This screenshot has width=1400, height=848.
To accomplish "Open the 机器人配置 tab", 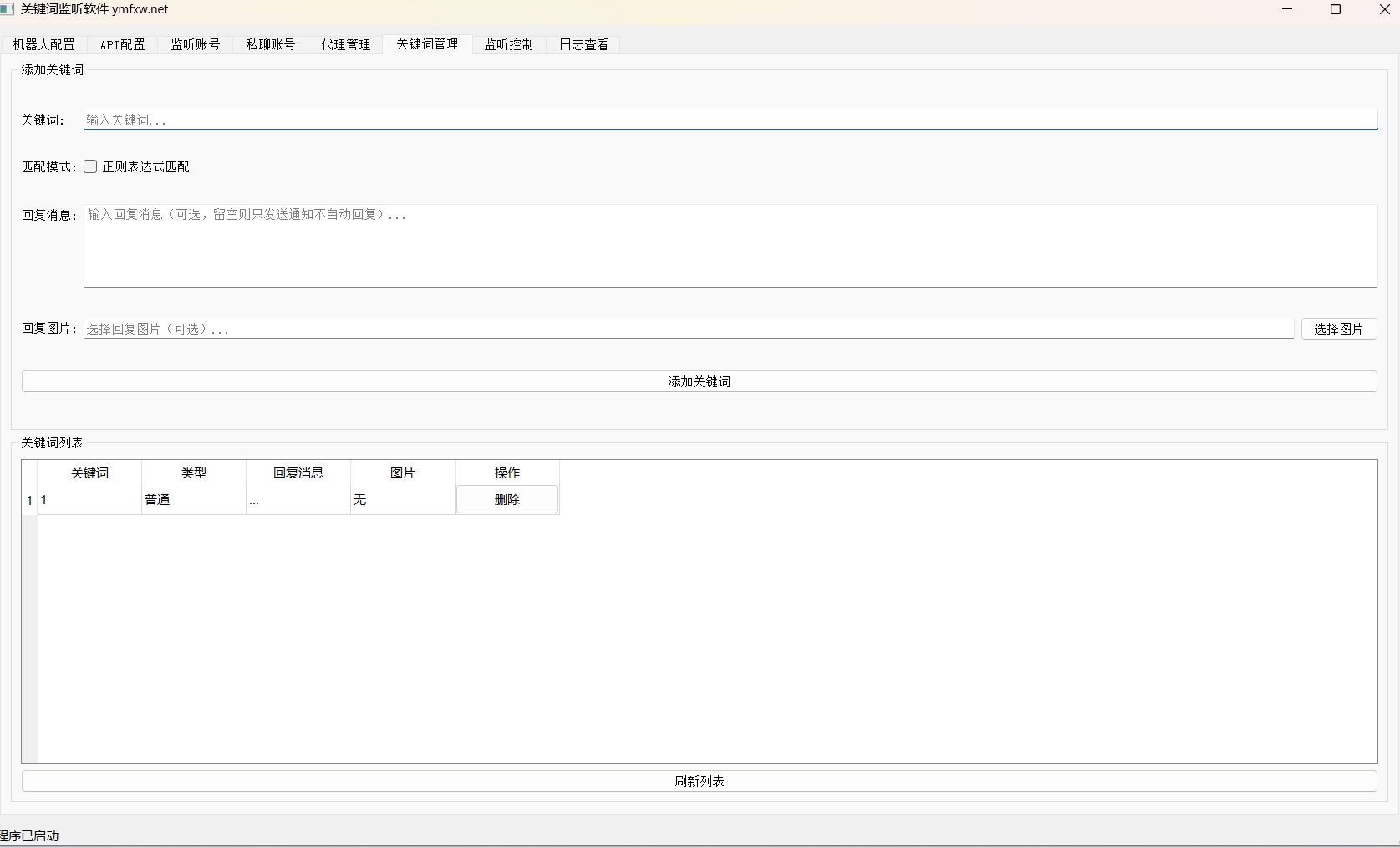I will [x=43, y=44].
